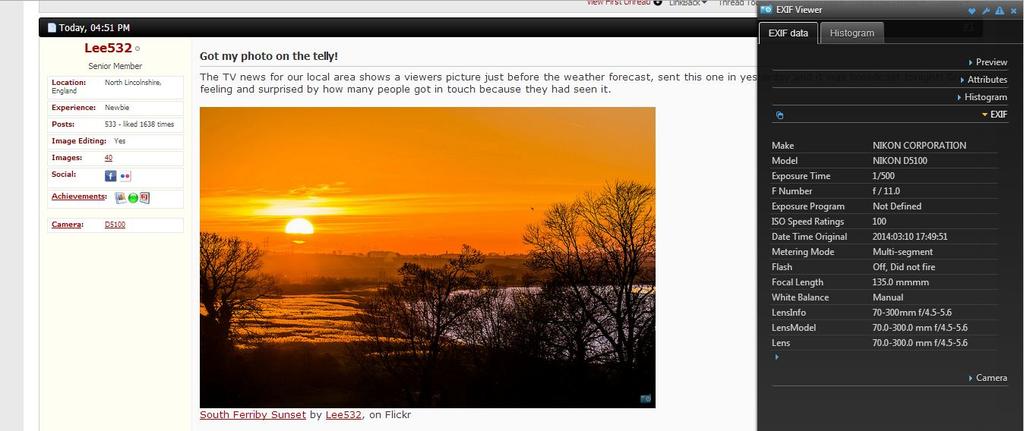Viewport: 1024px width, 431px height.
Task: Expand the Attributes section
Action: 984,80
